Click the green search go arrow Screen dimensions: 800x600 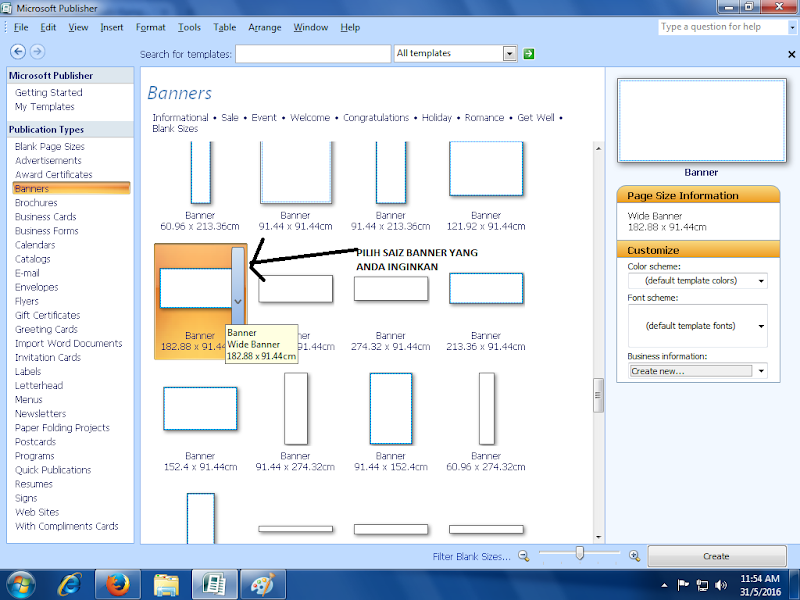click(529, 54)
